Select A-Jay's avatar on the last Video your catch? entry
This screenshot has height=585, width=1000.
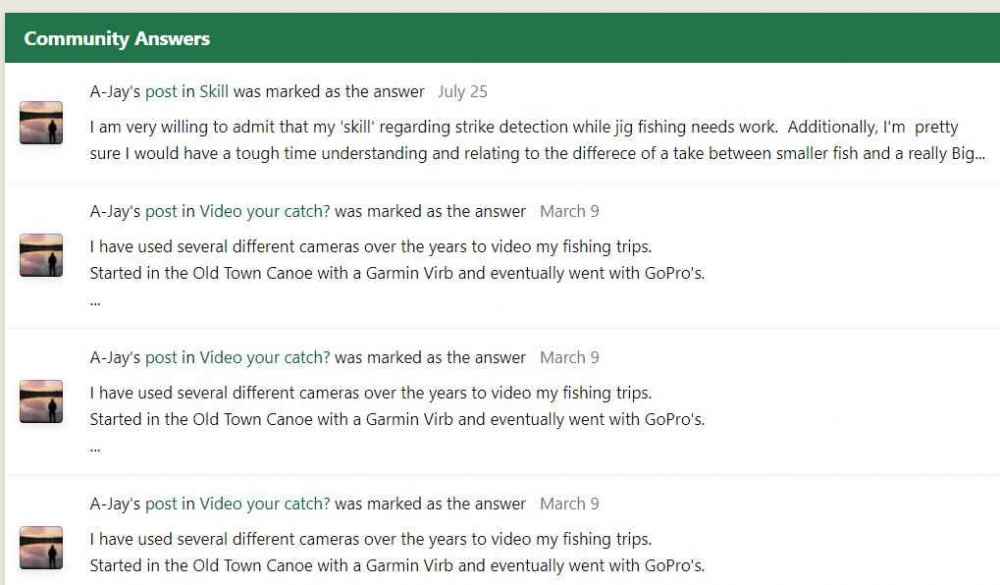(x=41, y=547)
